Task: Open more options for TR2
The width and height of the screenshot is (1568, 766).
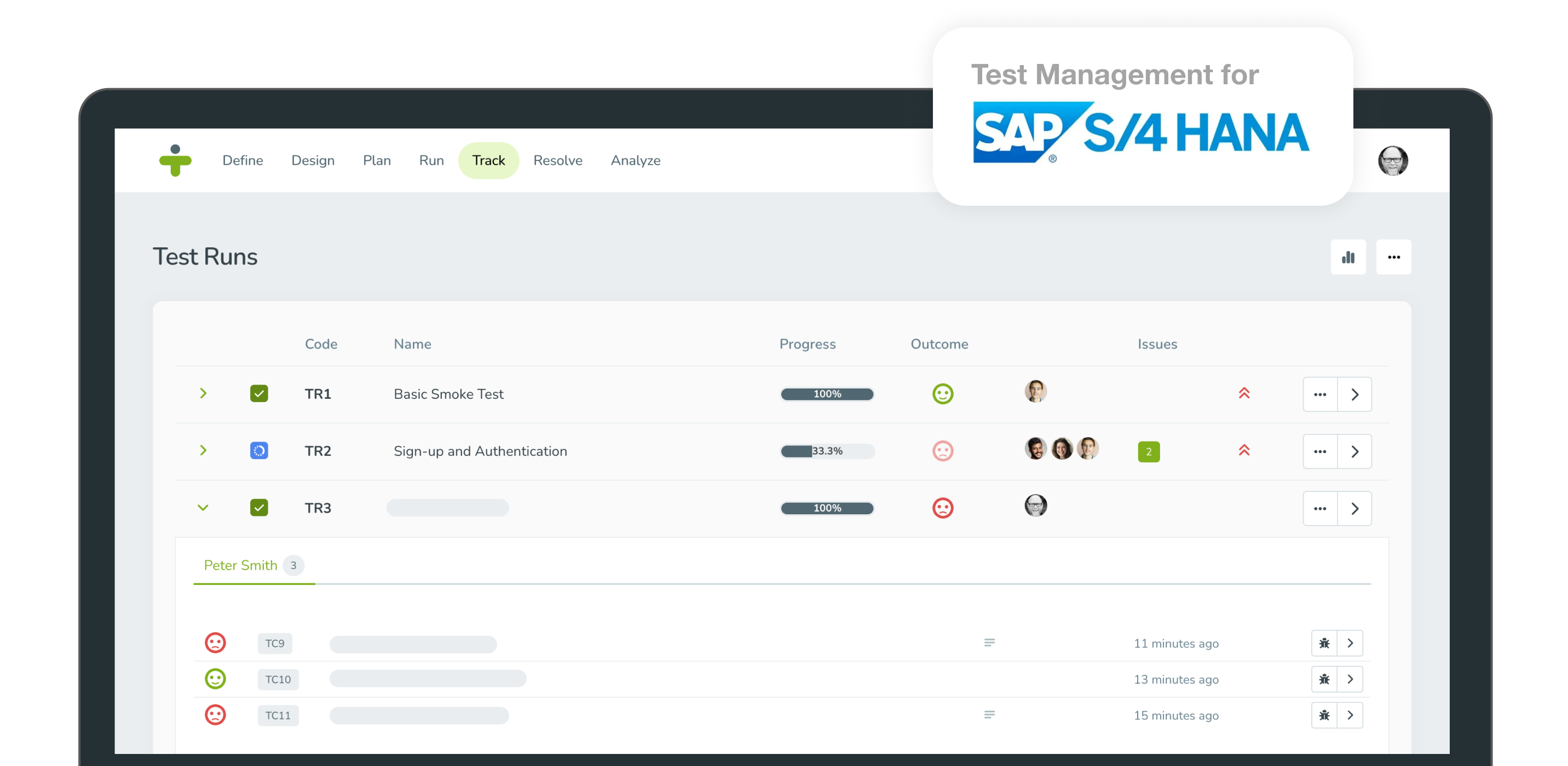Action: pos(1320,452)
